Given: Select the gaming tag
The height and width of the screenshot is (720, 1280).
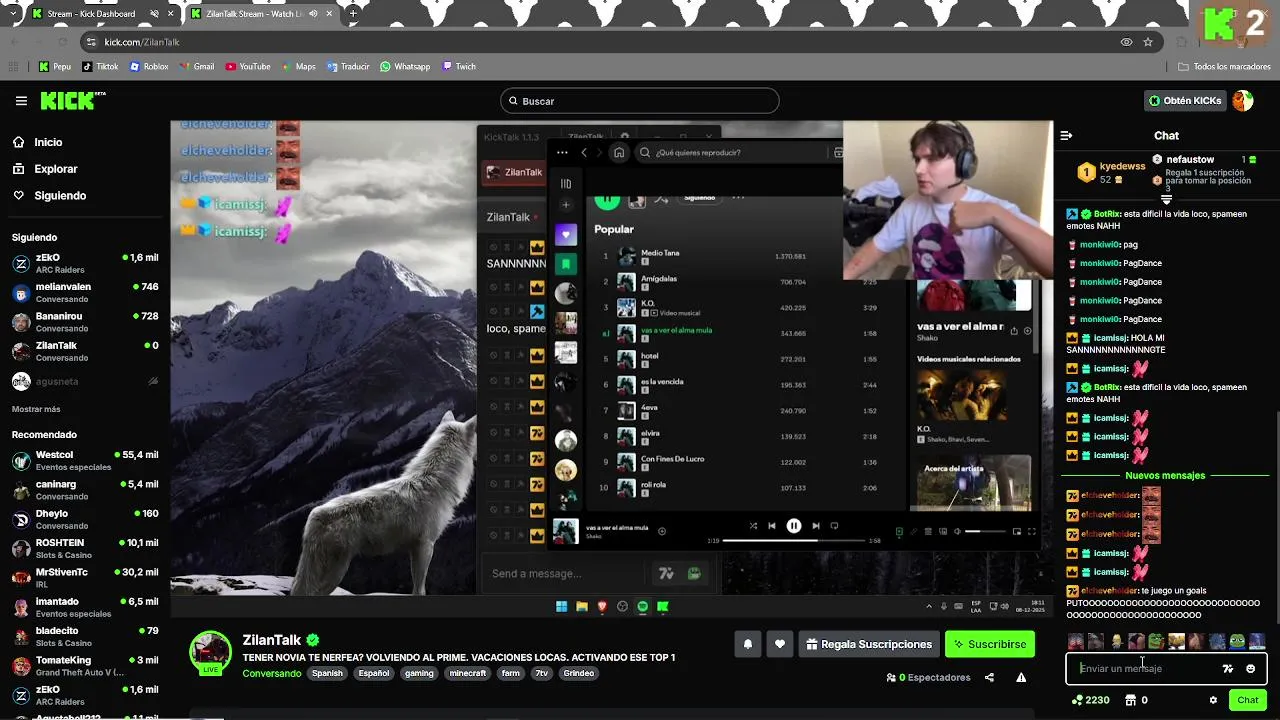Looking at the screenshot, I should coord(419,673).
